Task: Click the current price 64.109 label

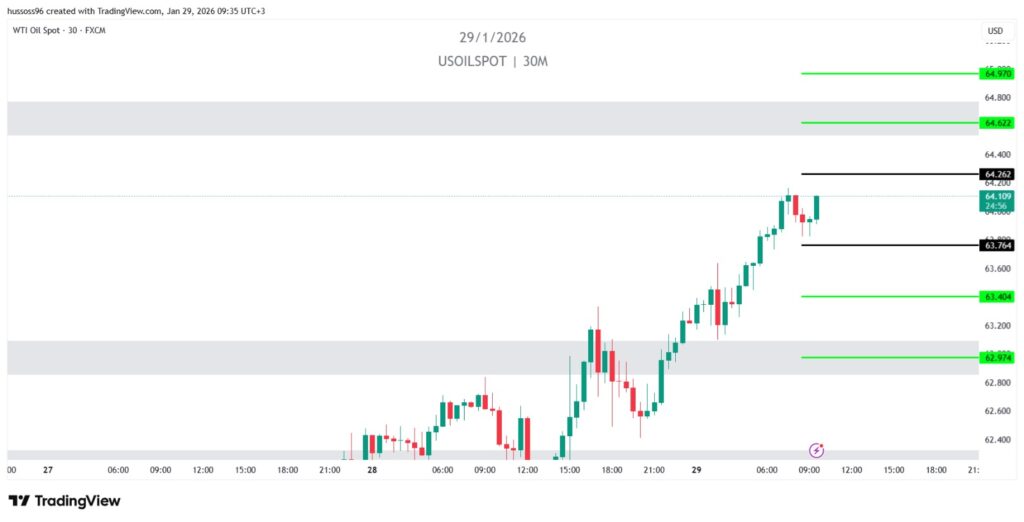Action: (x=998, y=200)
